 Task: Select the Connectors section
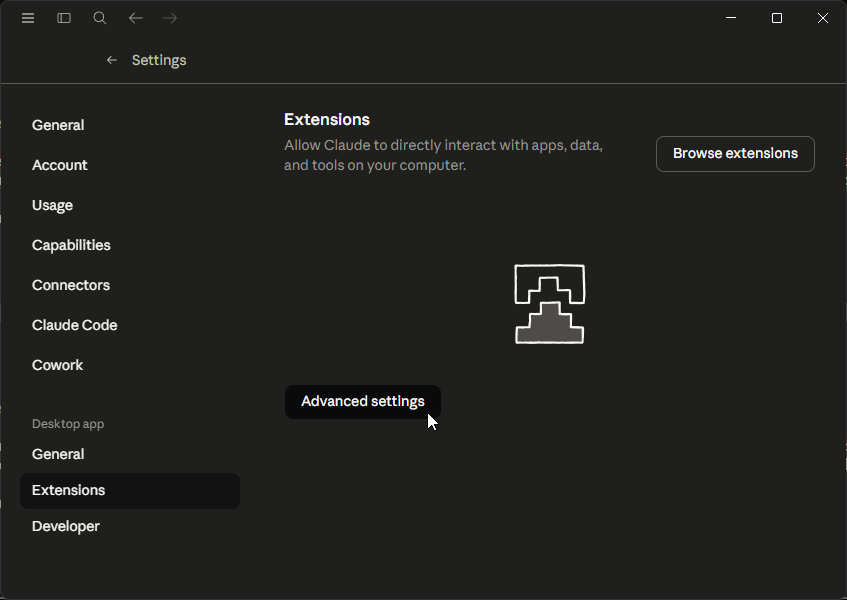click(x=70, y=284)
